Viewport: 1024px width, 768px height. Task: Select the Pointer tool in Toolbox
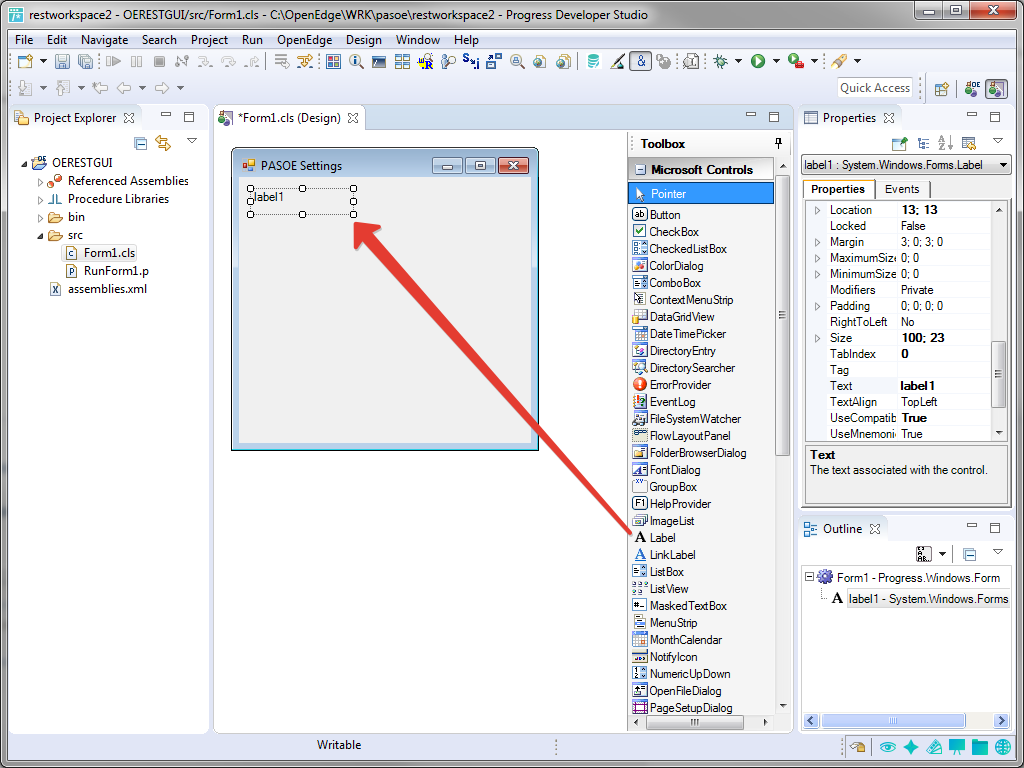[701, 193]
